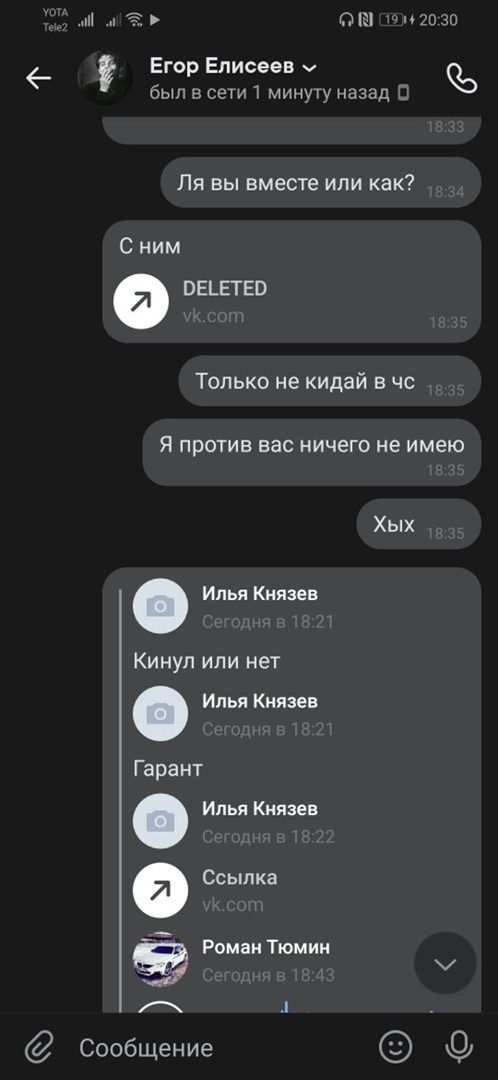The width and height of the screenshot is (498, 1080).
Task: Open the Ссылка vk.com link arrow icon
Action: [160, 890]
